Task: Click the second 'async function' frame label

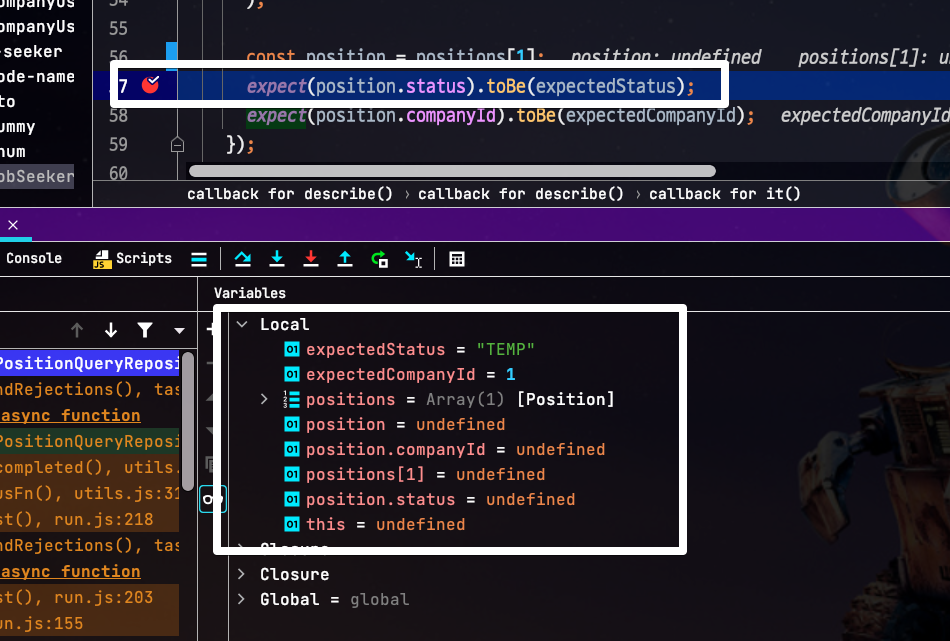Action: tap(71, 571)
